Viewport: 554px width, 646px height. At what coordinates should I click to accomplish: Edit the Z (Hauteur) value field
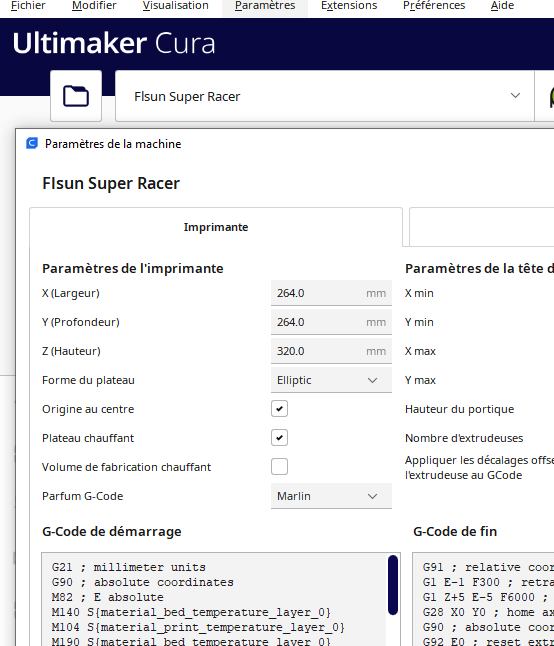pos(331,351)
